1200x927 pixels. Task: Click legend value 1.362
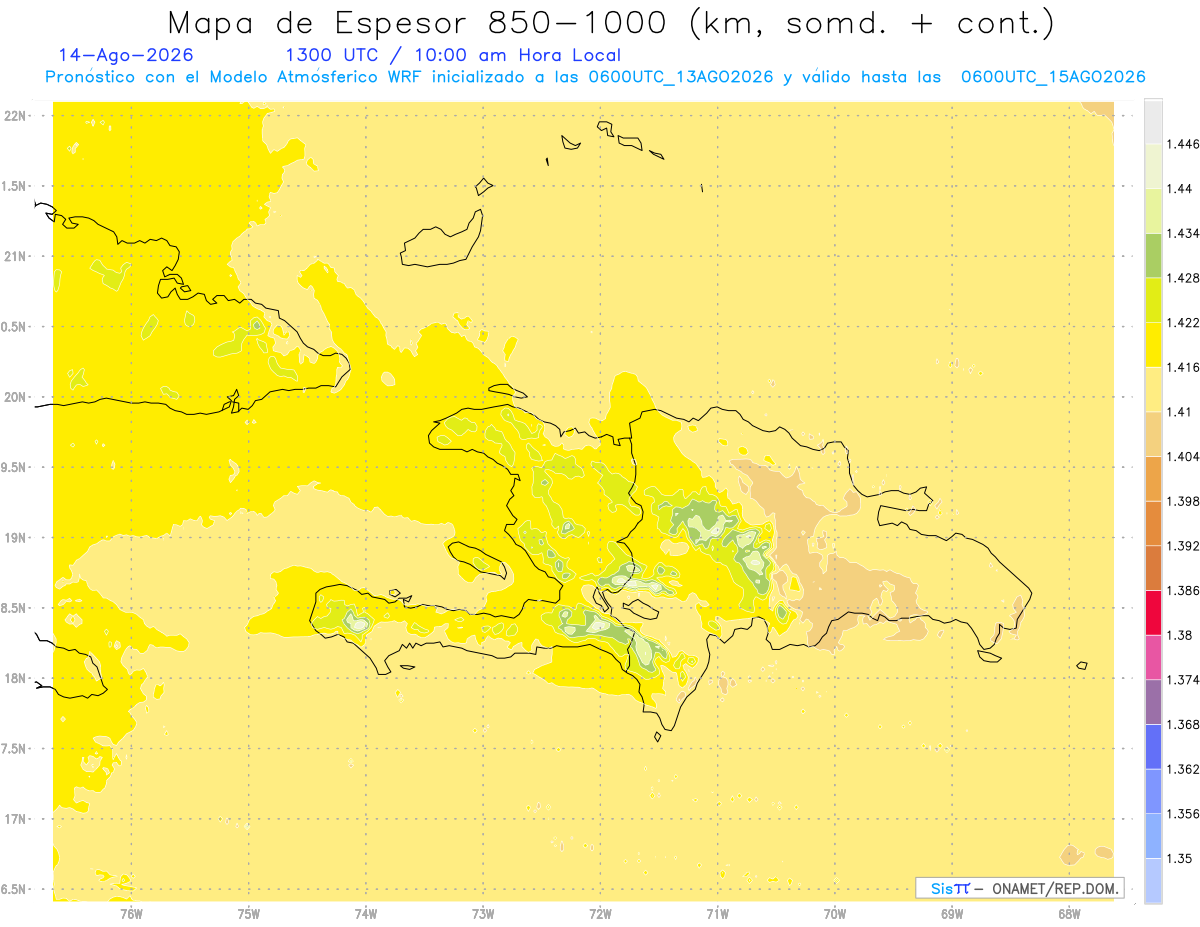[x=1185, y=768]
